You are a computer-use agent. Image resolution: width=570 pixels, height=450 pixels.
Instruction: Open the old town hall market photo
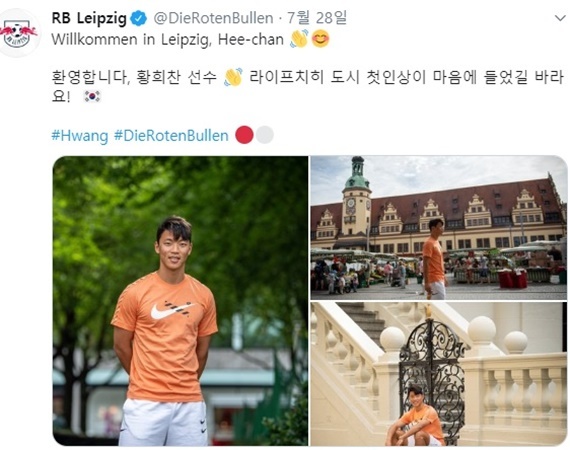[438, 228]
